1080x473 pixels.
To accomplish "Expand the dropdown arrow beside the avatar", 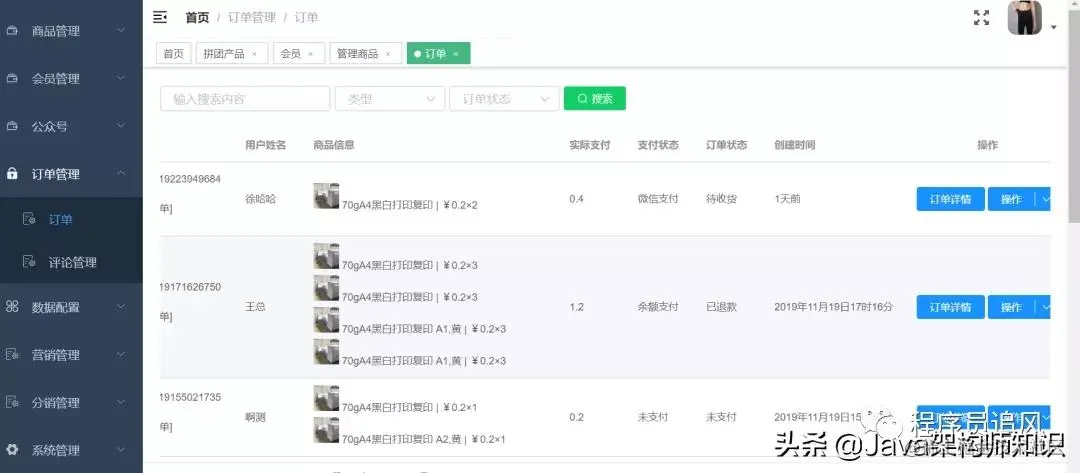I will pyautogui.click(x=1054, y=28).
